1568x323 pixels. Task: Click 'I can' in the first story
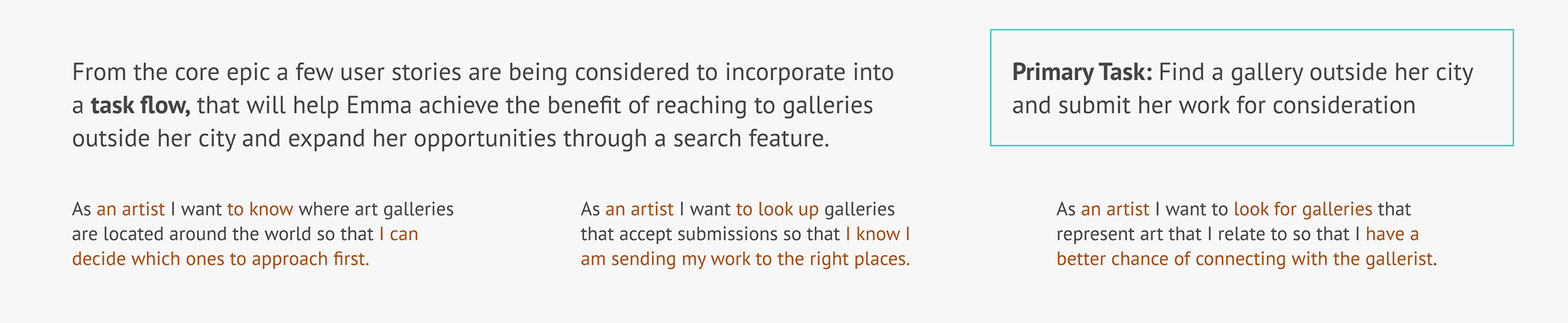[x=399, y=235]
